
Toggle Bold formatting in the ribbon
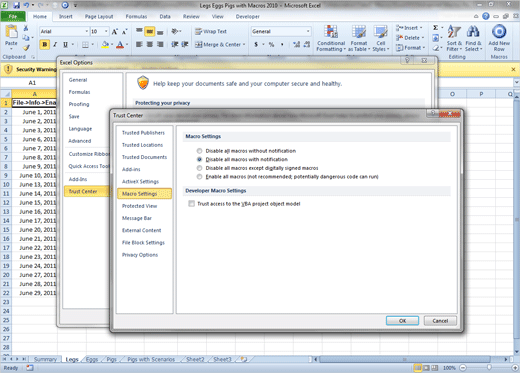[44, 44]
